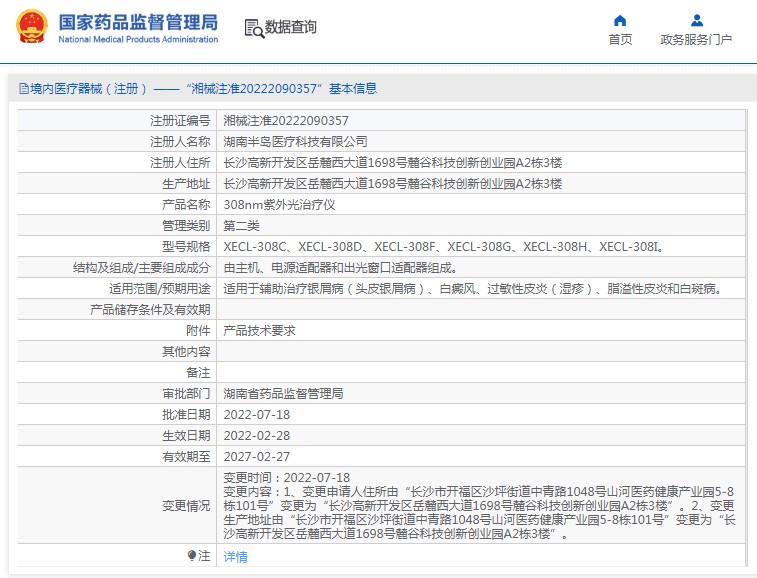Viewport: 757px width, 578px height.
Task: Select 产品技术要求 attachment value
Action: [259, 331]
